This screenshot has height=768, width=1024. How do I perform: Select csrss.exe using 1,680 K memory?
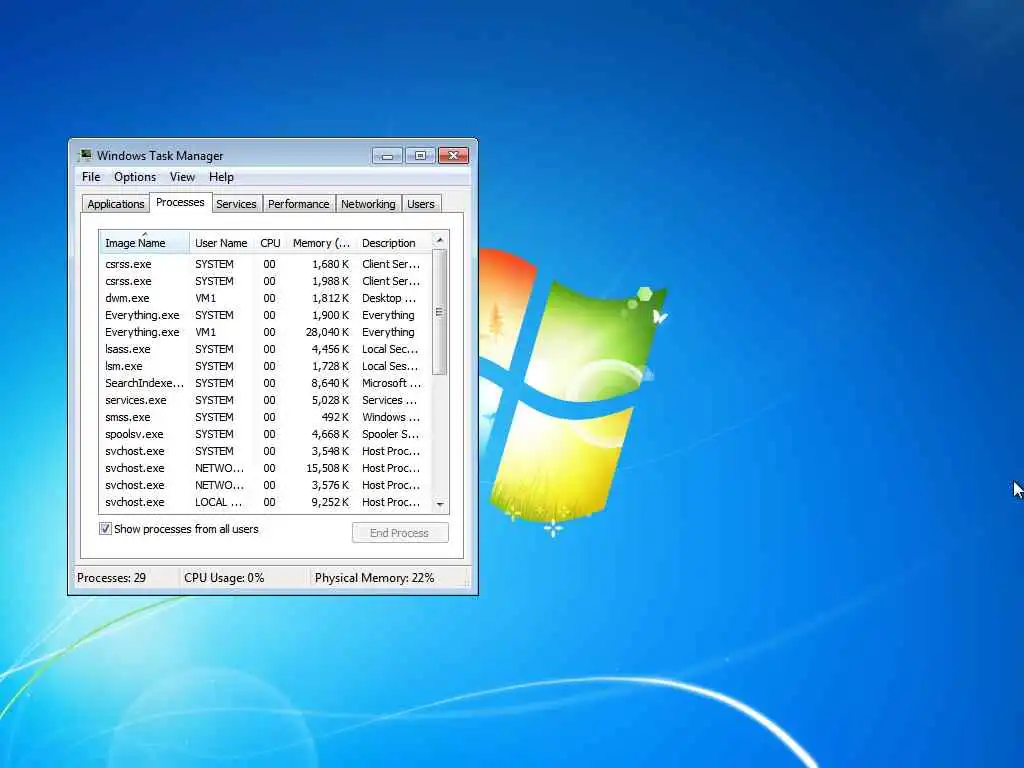(x=265, y=264)
